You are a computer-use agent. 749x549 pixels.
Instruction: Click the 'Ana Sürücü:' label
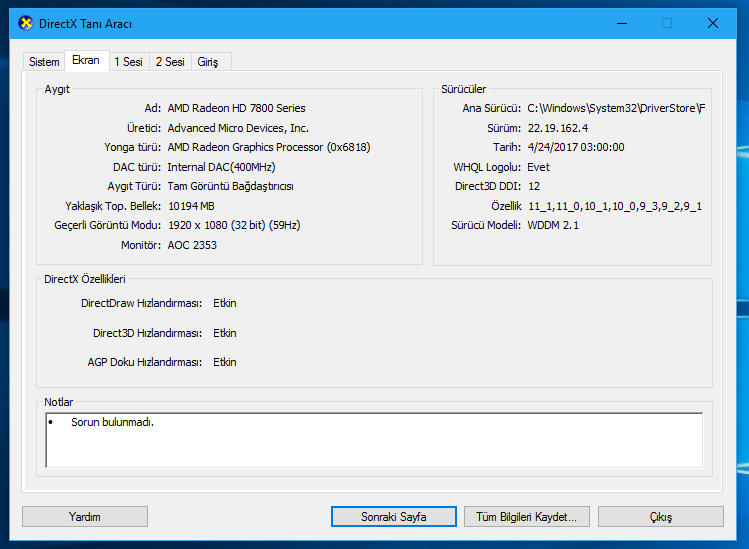[492, 108]
